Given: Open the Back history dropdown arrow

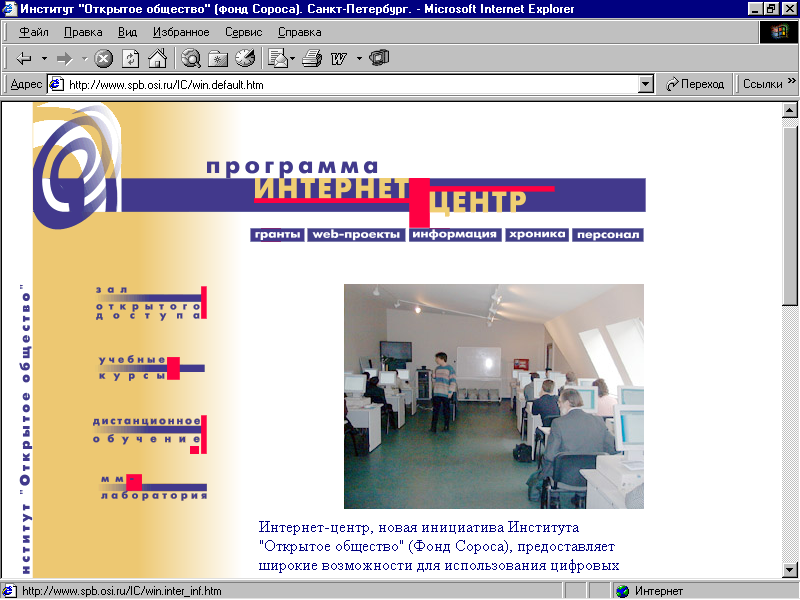Looking at the screenshot, I should point(44,59).
